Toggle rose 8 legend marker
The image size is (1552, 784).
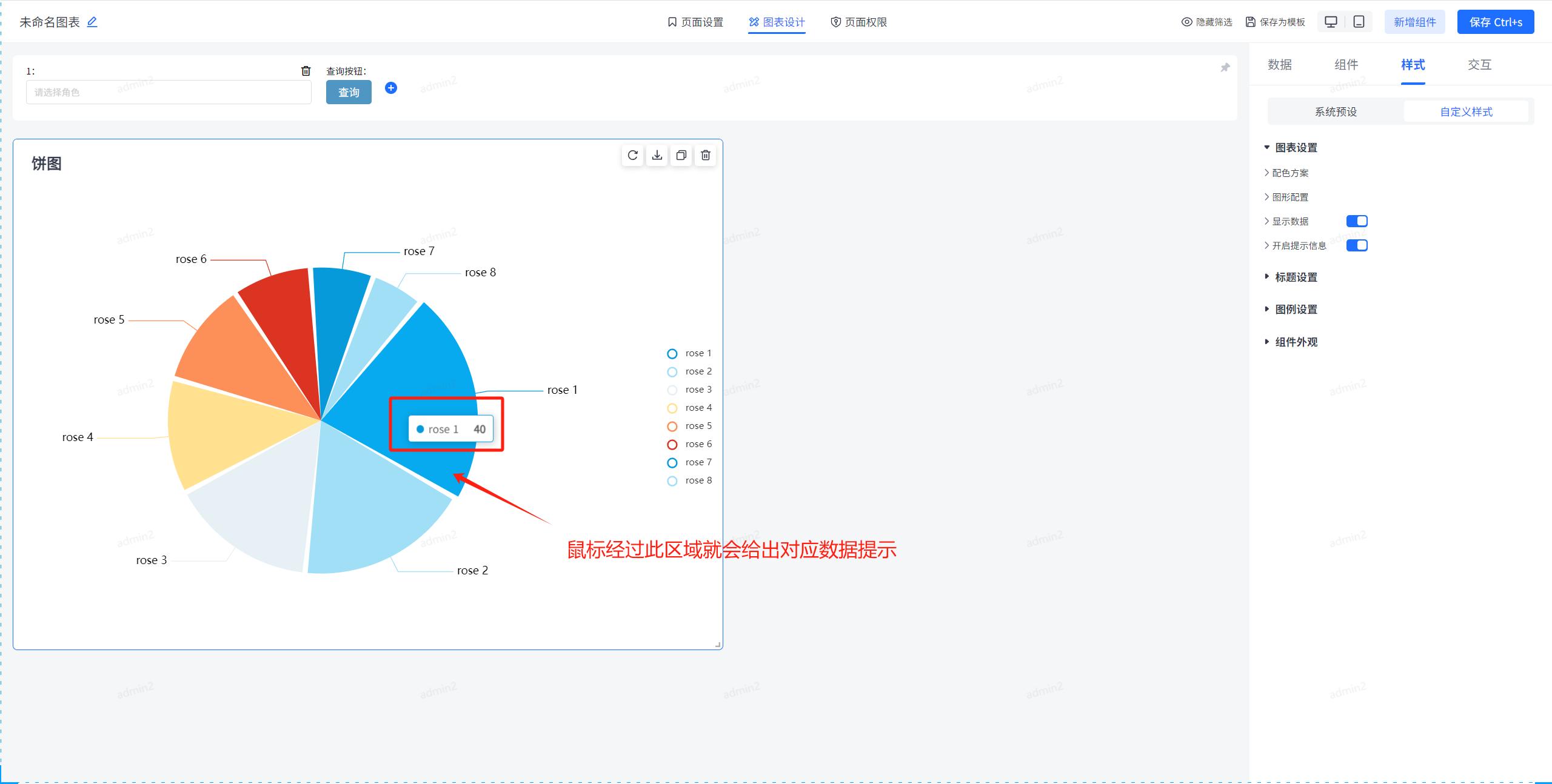(x=672, y=481)
